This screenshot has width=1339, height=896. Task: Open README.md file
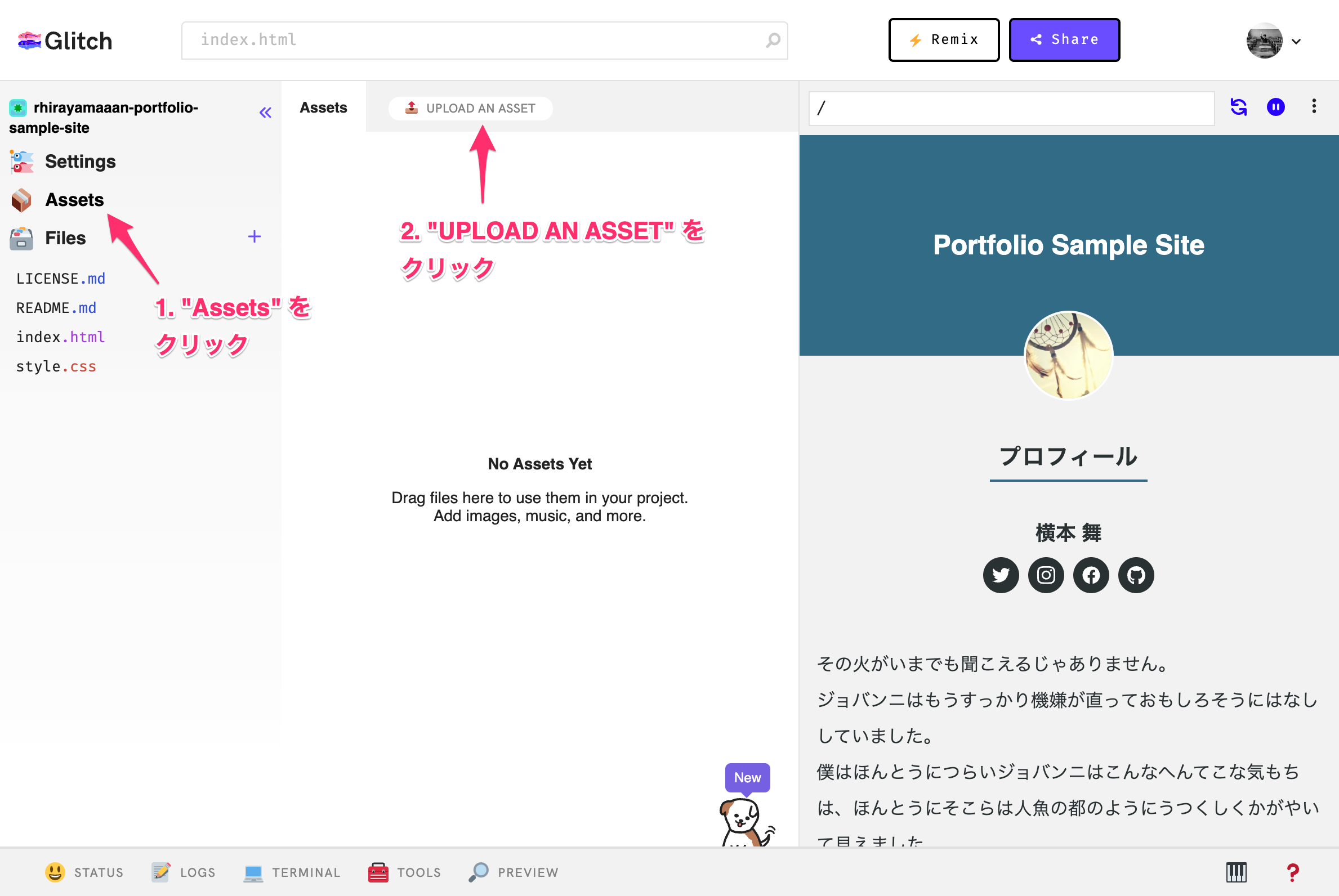[x=56, y=307]
